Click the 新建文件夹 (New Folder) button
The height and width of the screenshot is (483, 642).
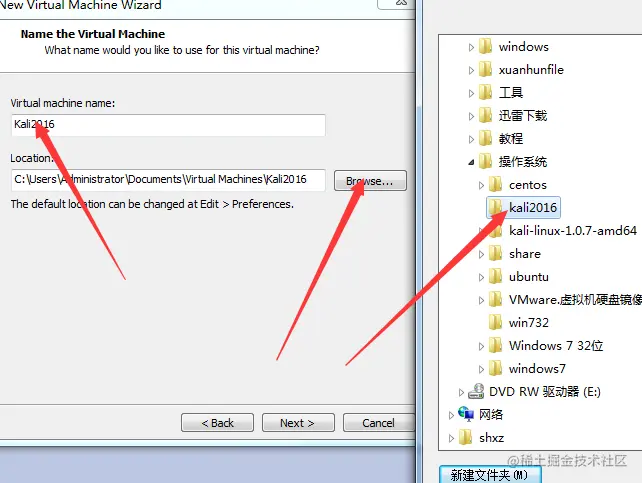click(x=490, y=475)
